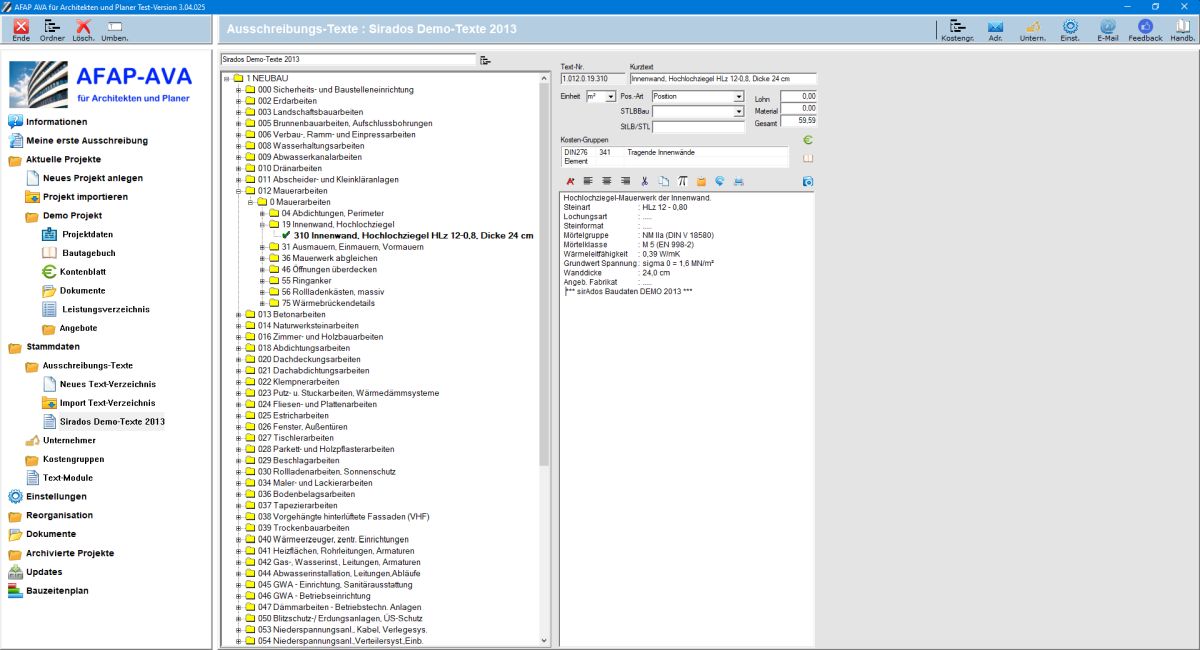Viewport: 1200px width, 650px height.
Task: Collapse the 012 Mauerarbeiten tree node
Action: (x=238, y=190)
